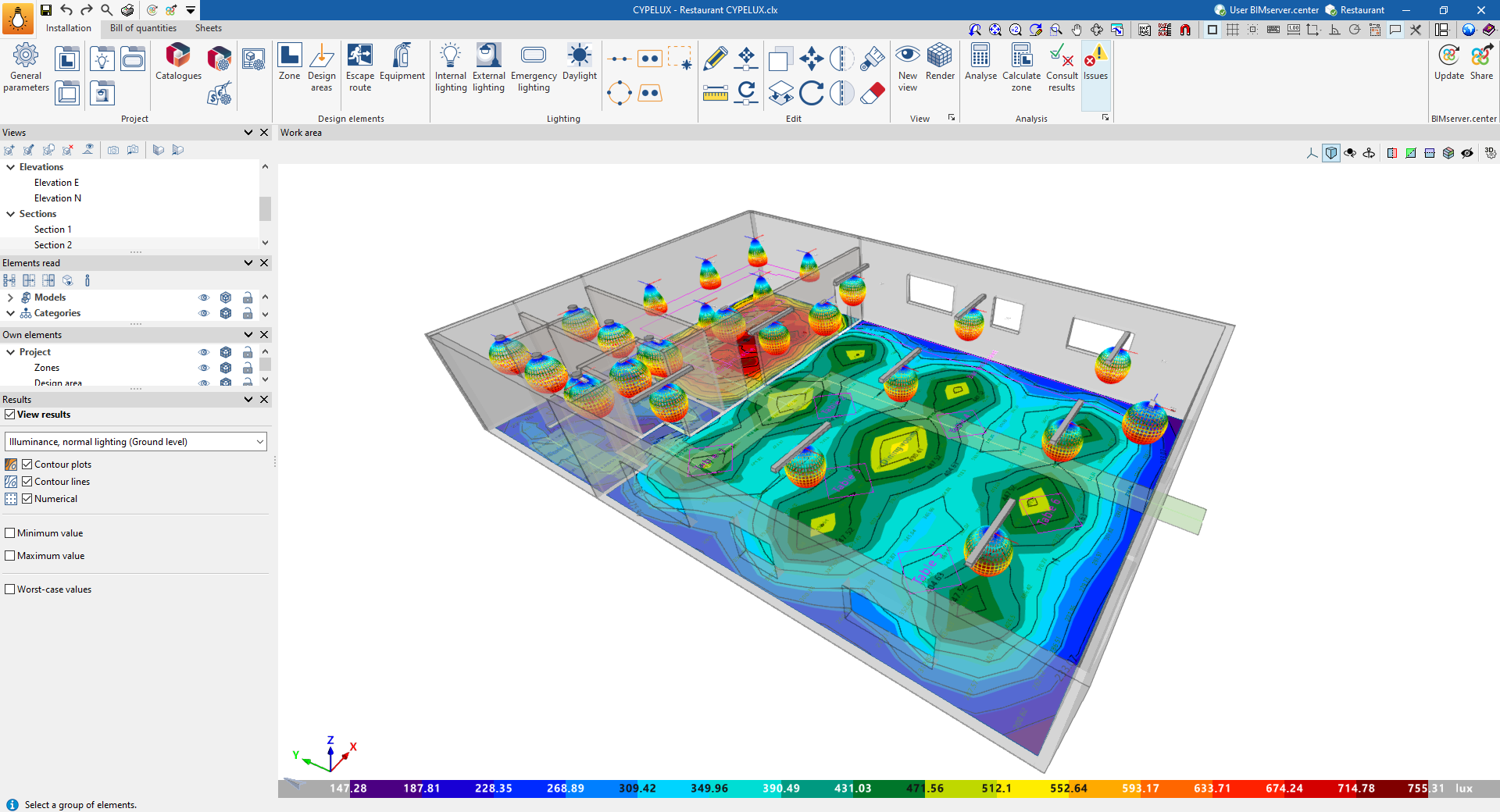Select the Design areas tool
Image resolution: width=1500 pixels, height=812 pixels.
[x=321, y=68]
